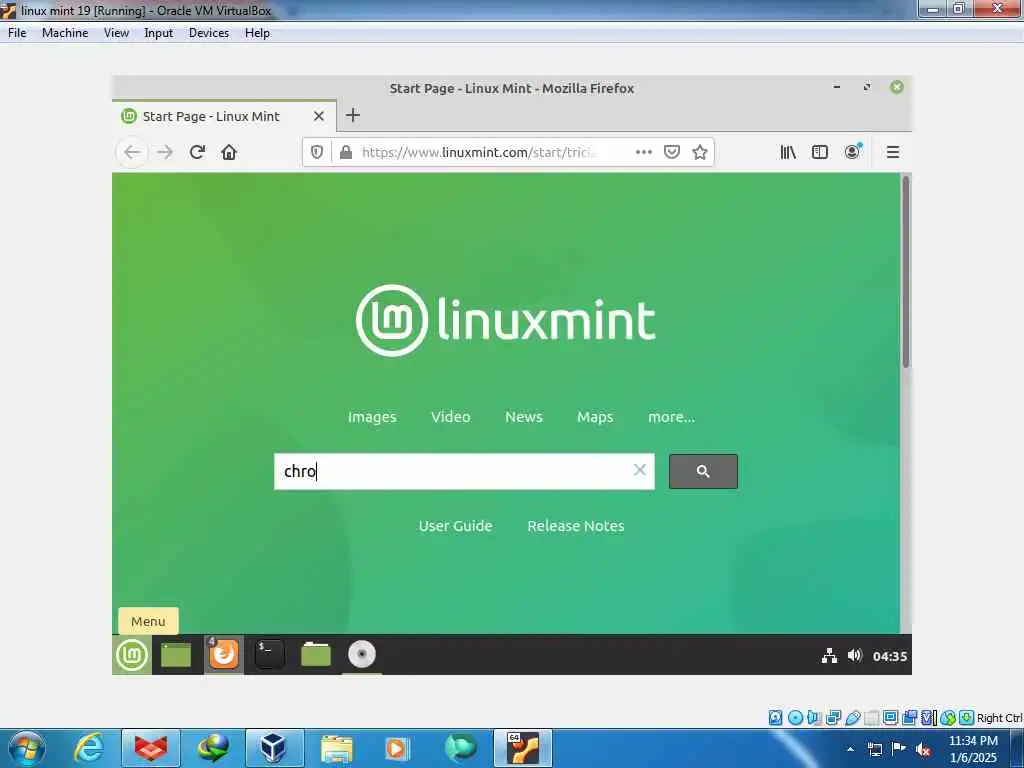Open Windows Start button

point(27,748)
